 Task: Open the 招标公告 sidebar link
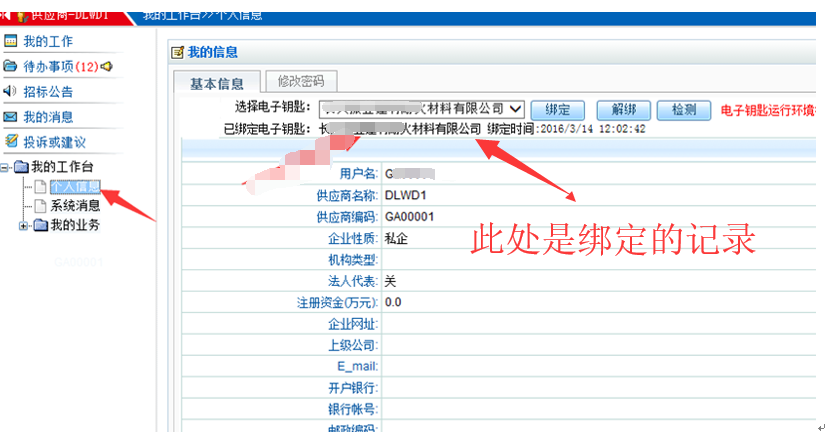coord(48,92)
